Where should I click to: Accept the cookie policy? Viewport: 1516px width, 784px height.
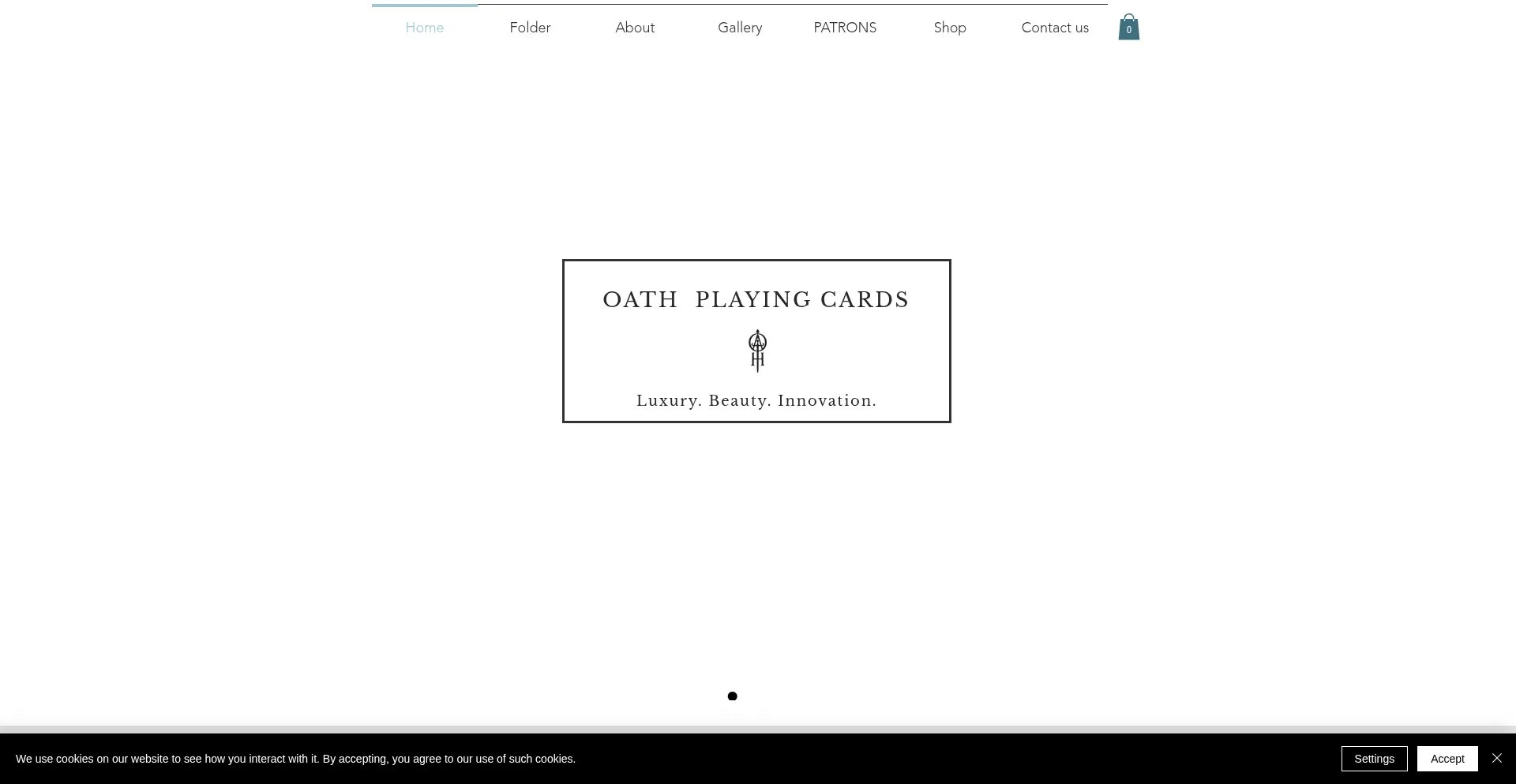coord(1447,758)
